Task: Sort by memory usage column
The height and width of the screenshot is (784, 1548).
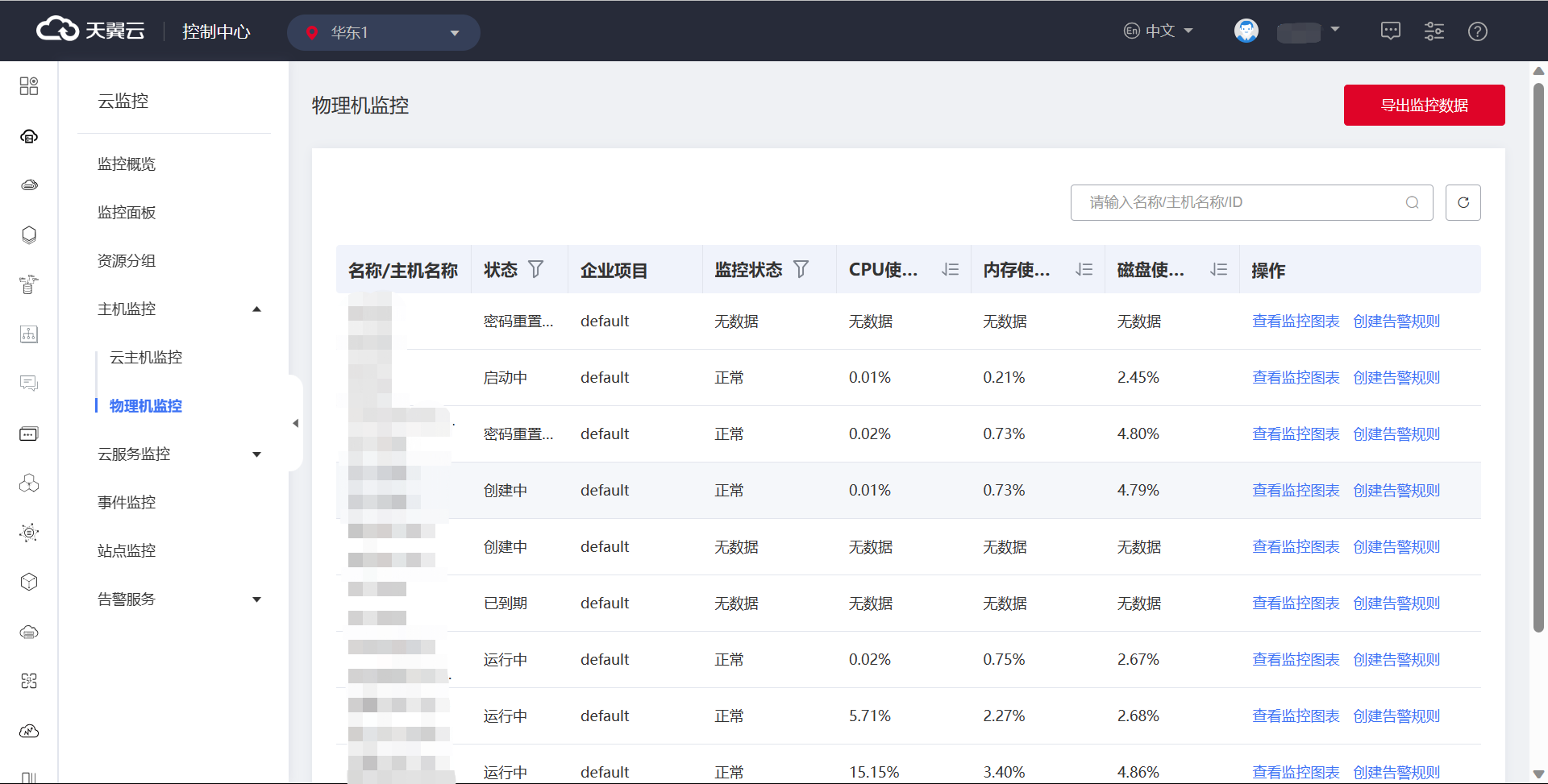Action: point(1084,270)
